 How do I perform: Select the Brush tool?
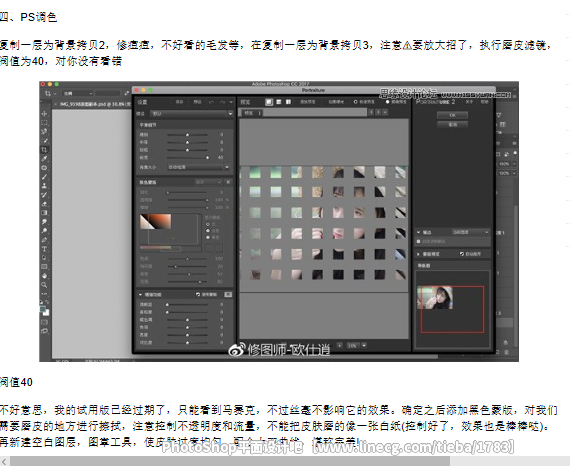(44, 177)
